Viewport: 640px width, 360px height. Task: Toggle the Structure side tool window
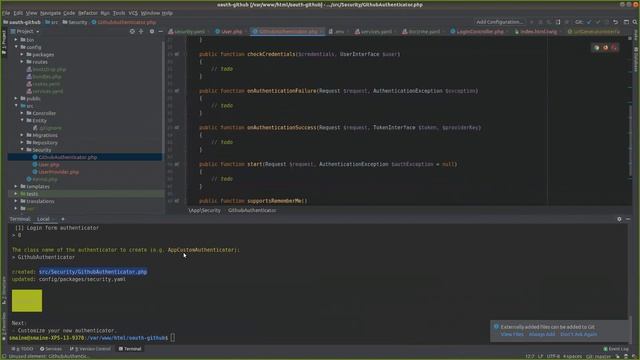(4, 291)
